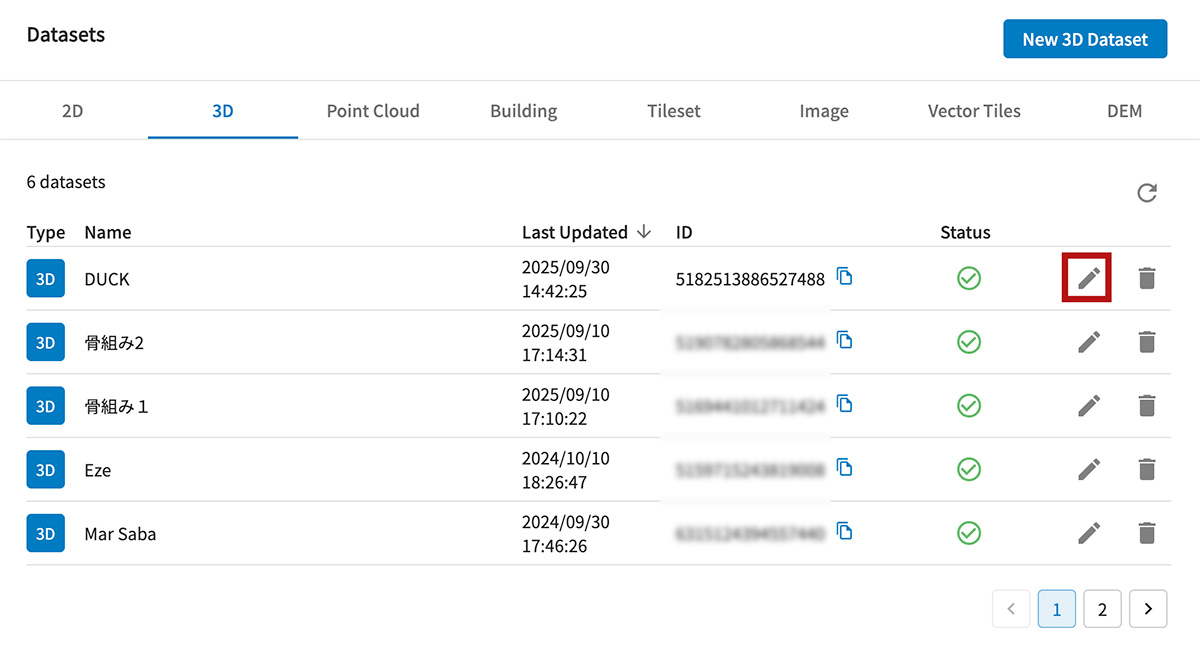Click the DUCK status check icon

pos(968,278)
